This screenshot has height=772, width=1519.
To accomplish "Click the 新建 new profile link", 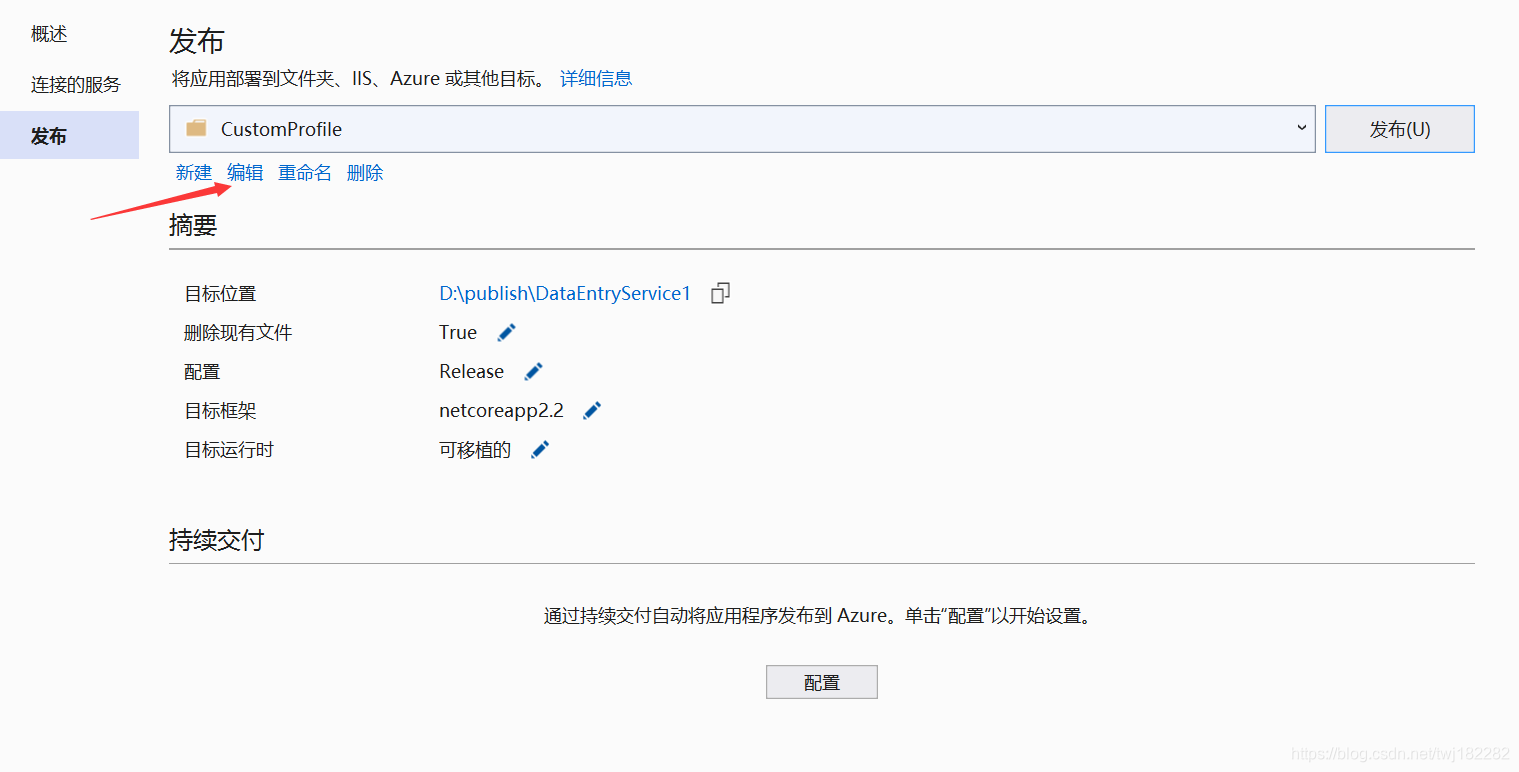I will 194,173.
